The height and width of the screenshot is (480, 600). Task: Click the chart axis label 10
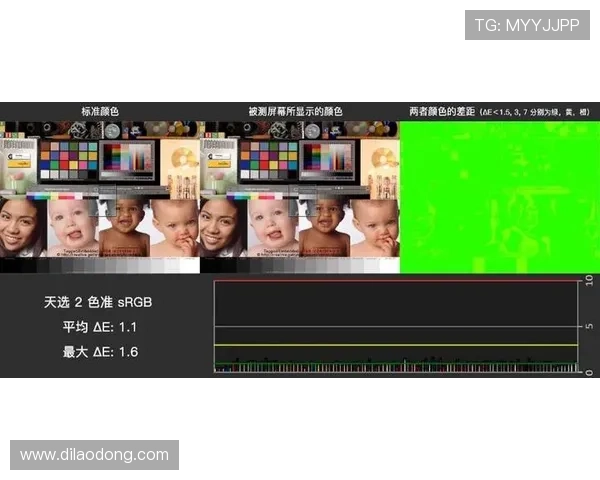[589, 281]
